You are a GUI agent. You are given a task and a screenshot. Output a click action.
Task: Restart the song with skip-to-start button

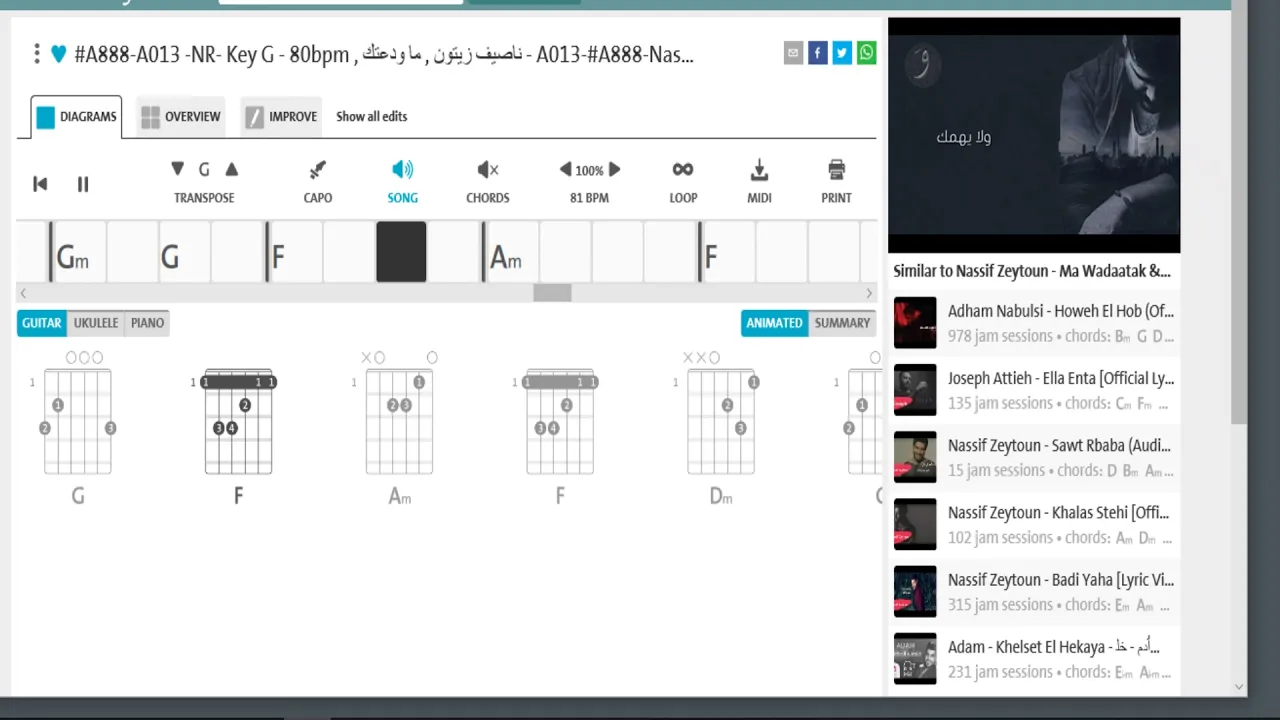40,183
